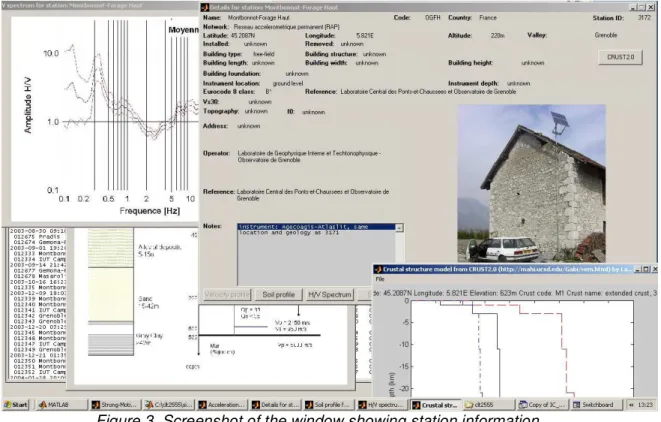Select record 012678 Masarol in list
Viewport: 661px width, 422px height.
click(x=40, y=276)
